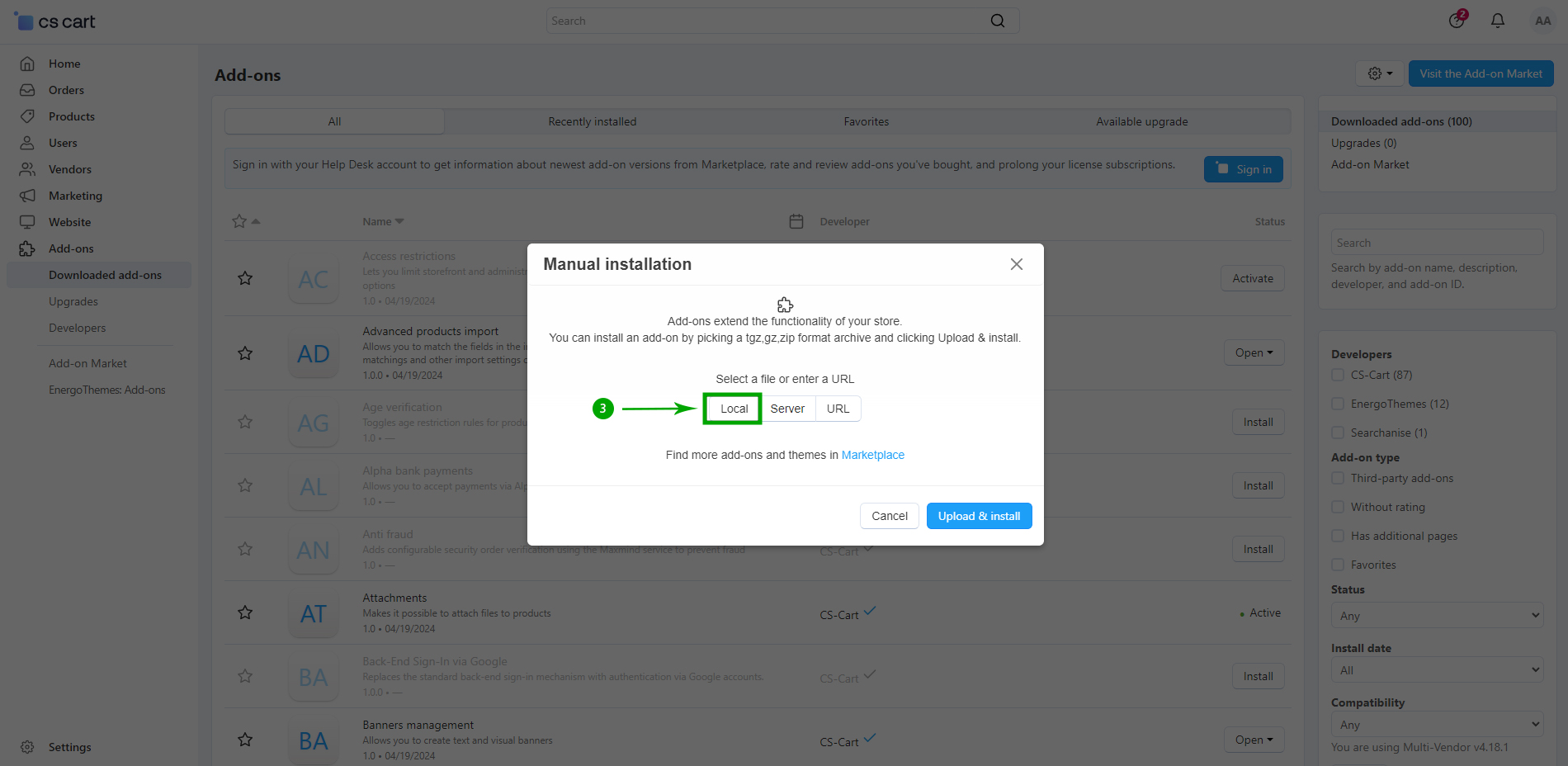Screen dimensions: 1568x766
Task: Click the Products tag icon in sidebar
Action: (27, 116)
